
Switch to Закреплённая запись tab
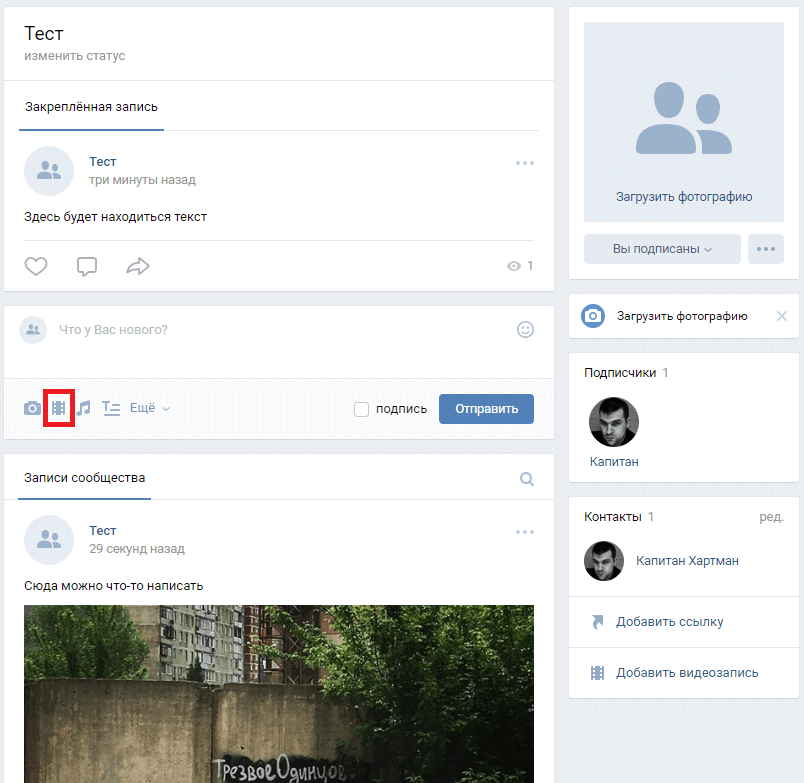point(91,107)
